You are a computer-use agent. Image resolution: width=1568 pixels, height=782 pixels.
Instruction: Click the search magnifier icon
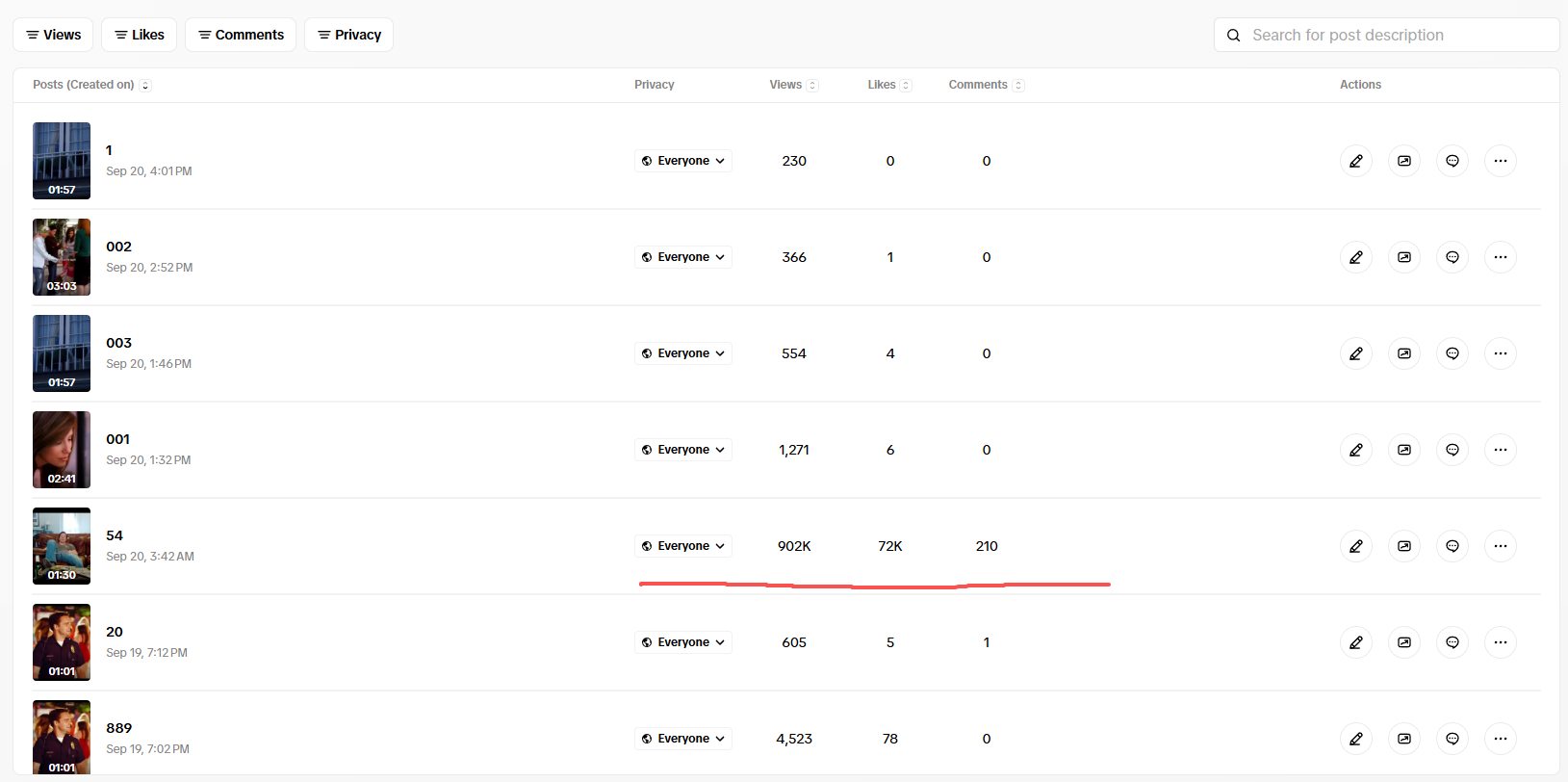pyautogui.click(x=1233, y=36)
